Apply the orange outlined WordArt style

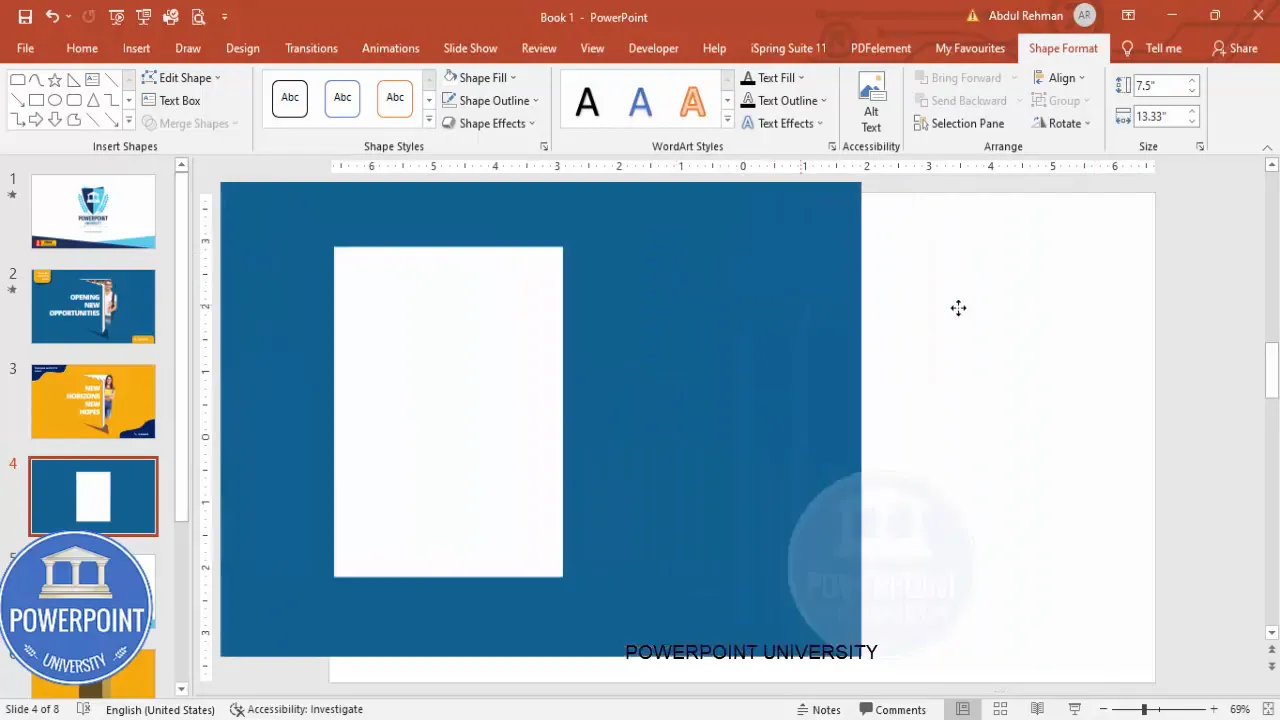pos(692,101)
